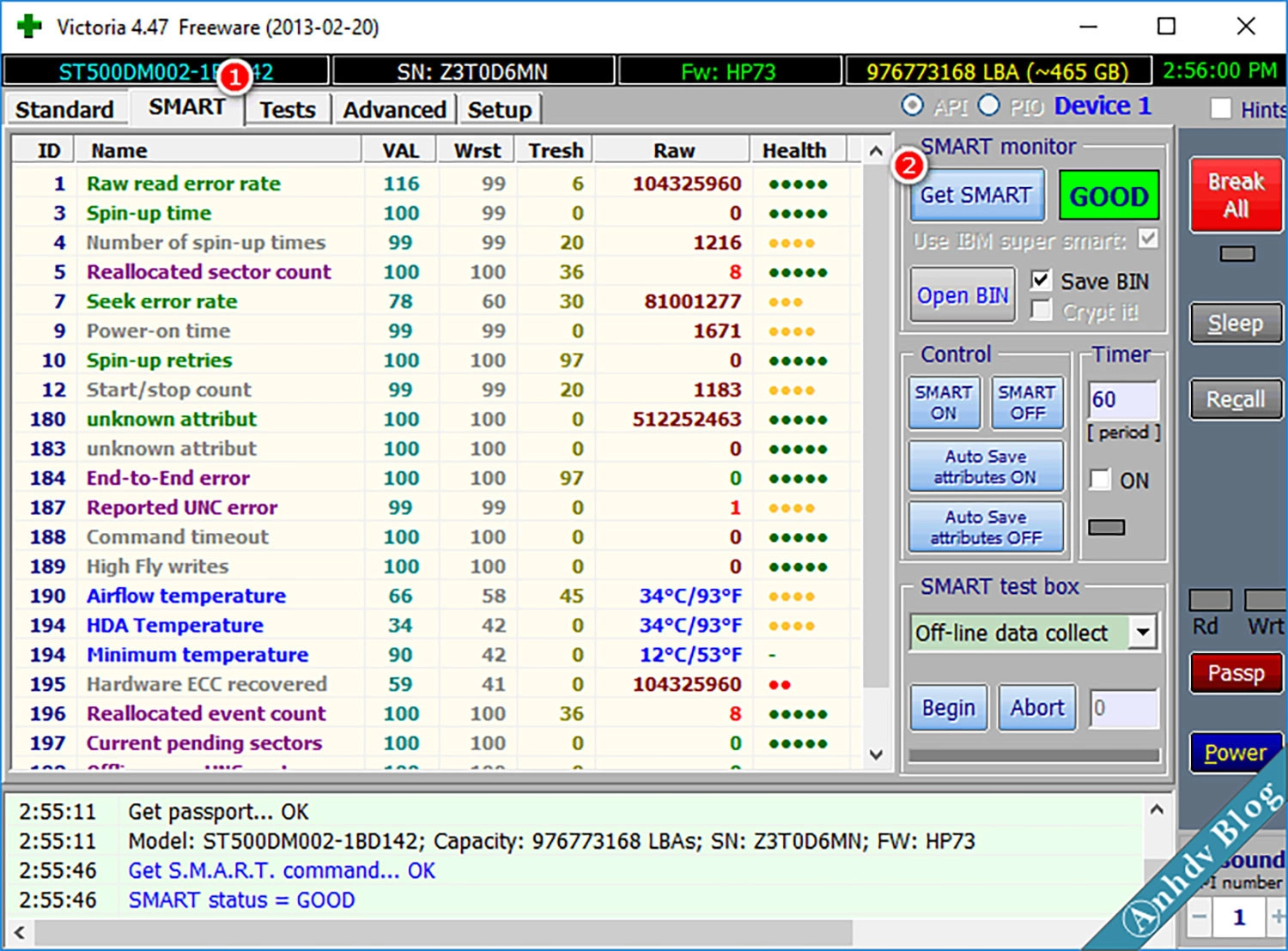Click the log panel scroll up arrow
Screen dimensions: 1288x951
[1157, 809]
